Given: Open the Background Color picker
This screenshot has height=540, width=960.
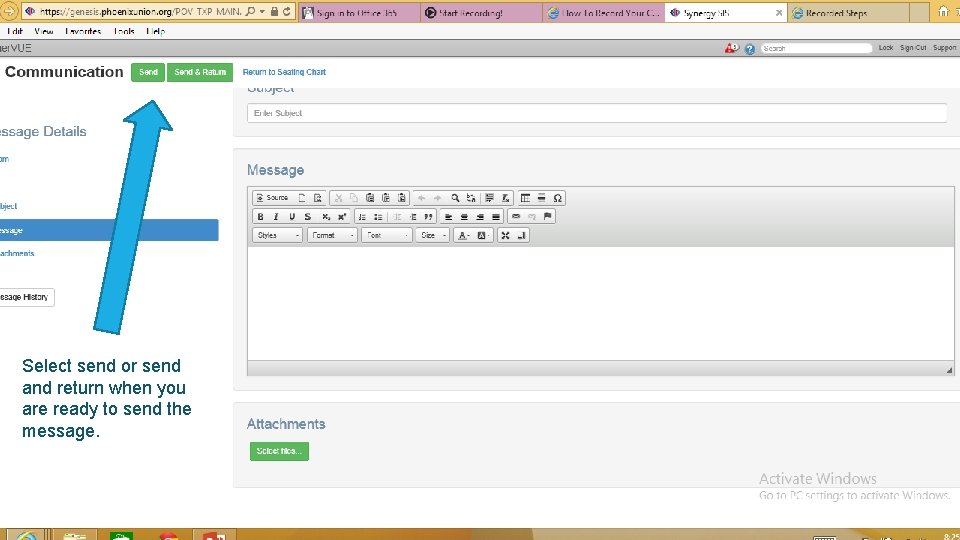Looking at the screenshot, I should (482, 235).
